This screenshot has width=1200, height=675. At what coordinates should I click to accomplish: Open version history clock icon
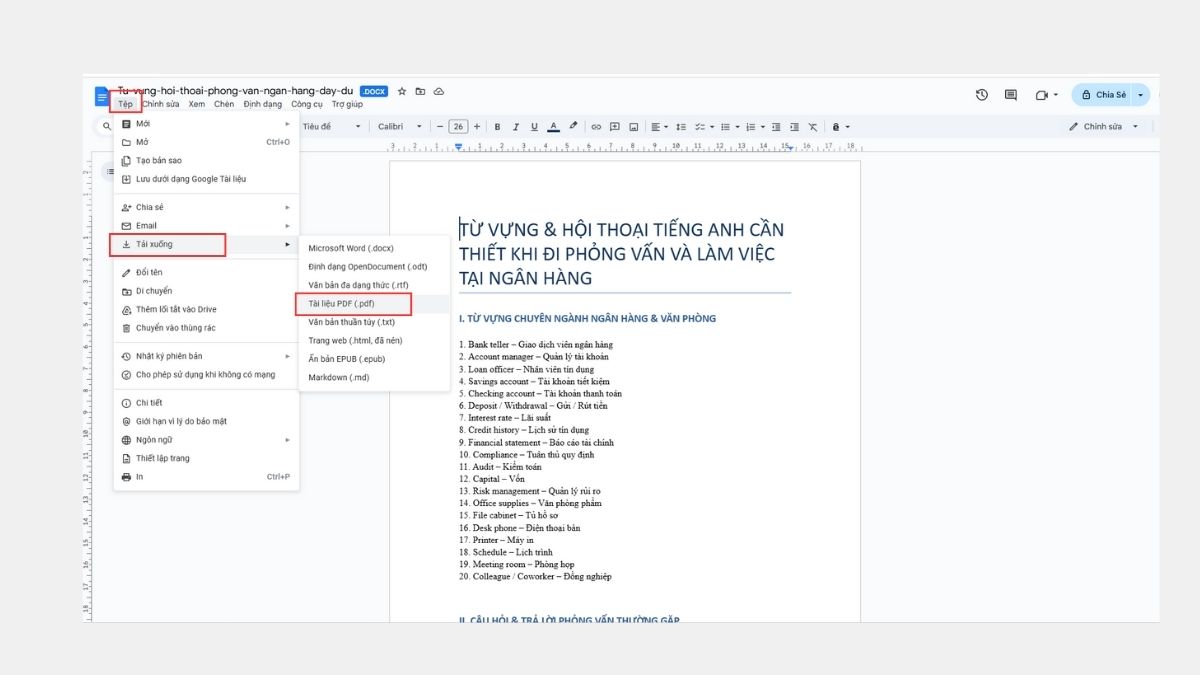point(982,95)
